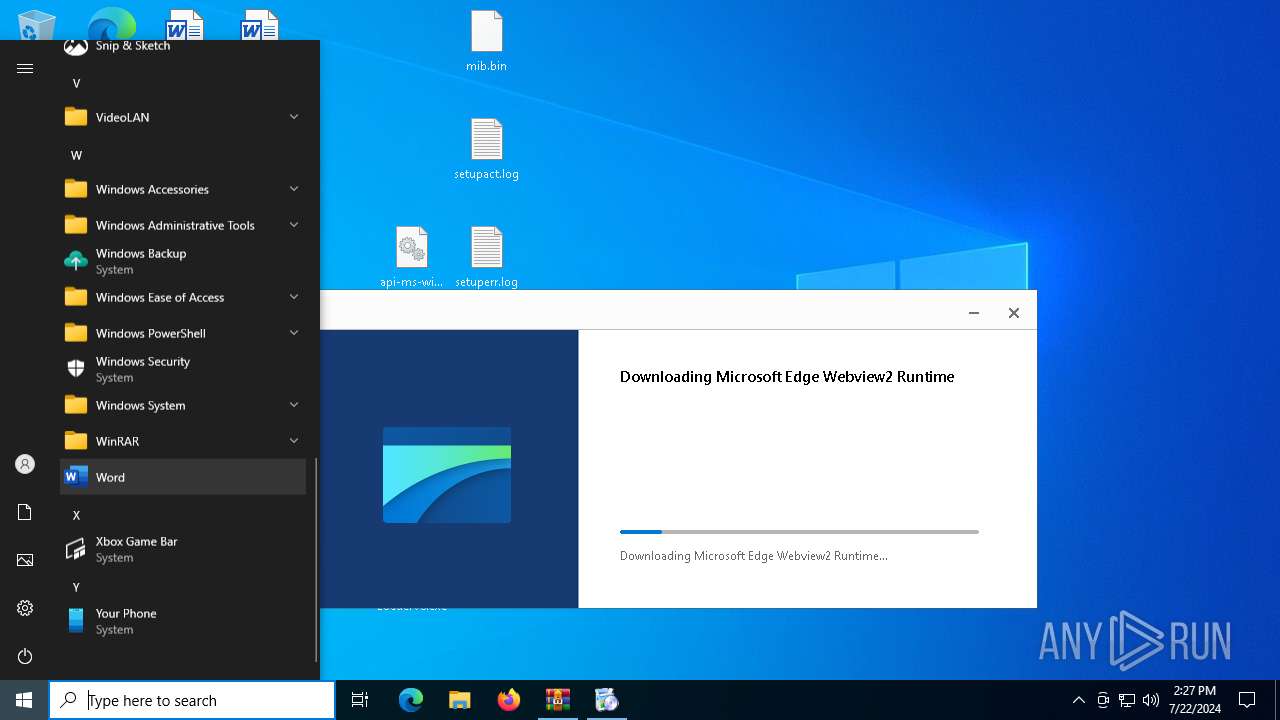This screenshot has height=720, width=1280.
Task: Select the mib.bin desktop file
Action: coord(486,41)
